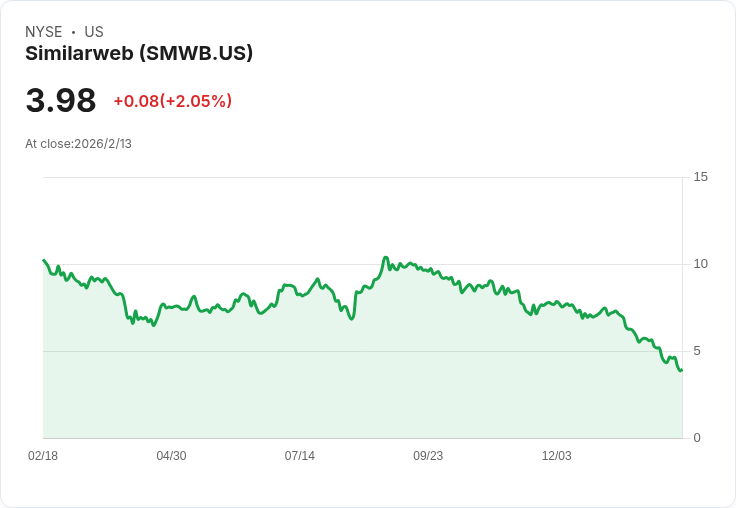Image resolution: width=736 pixels, height=508 pixels.
Task: Select the 12/03 date on x-axis
Action: point(556,456)
